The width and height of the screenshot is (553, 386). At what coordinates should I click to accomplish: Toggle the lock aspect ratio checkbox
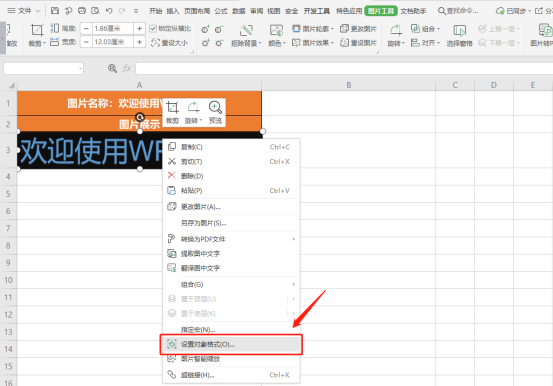(x=153, y=29)
